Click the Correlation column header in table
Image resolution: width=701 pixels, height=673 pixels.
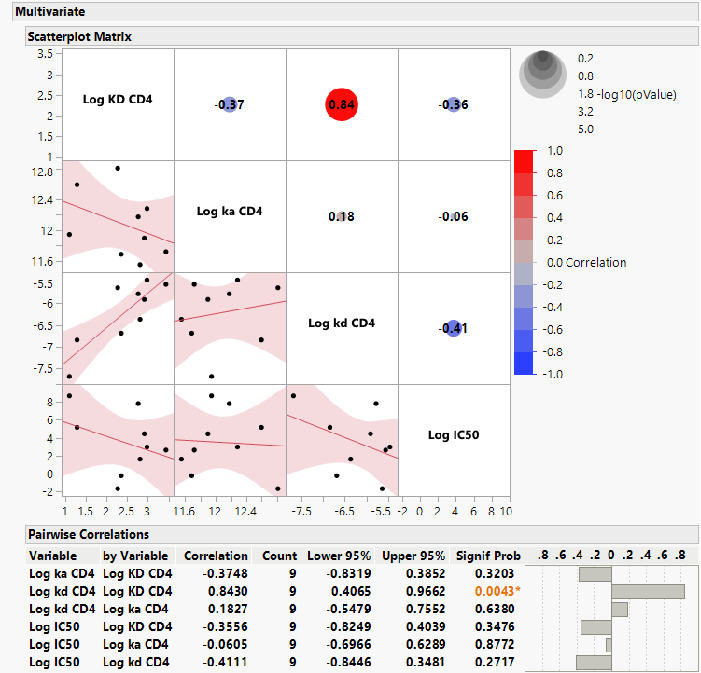tap(214, 556)
